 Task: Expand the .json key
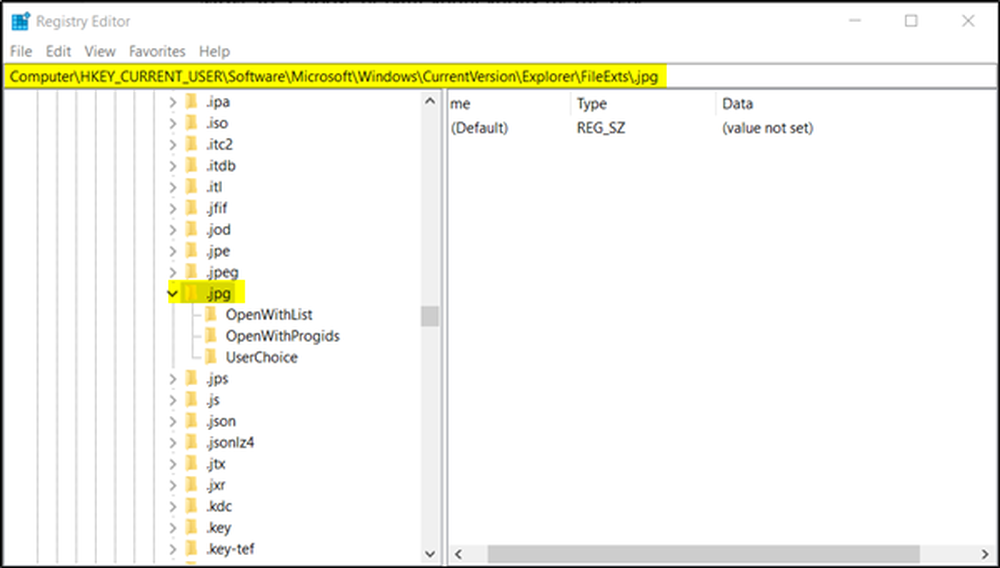(173, 421)
